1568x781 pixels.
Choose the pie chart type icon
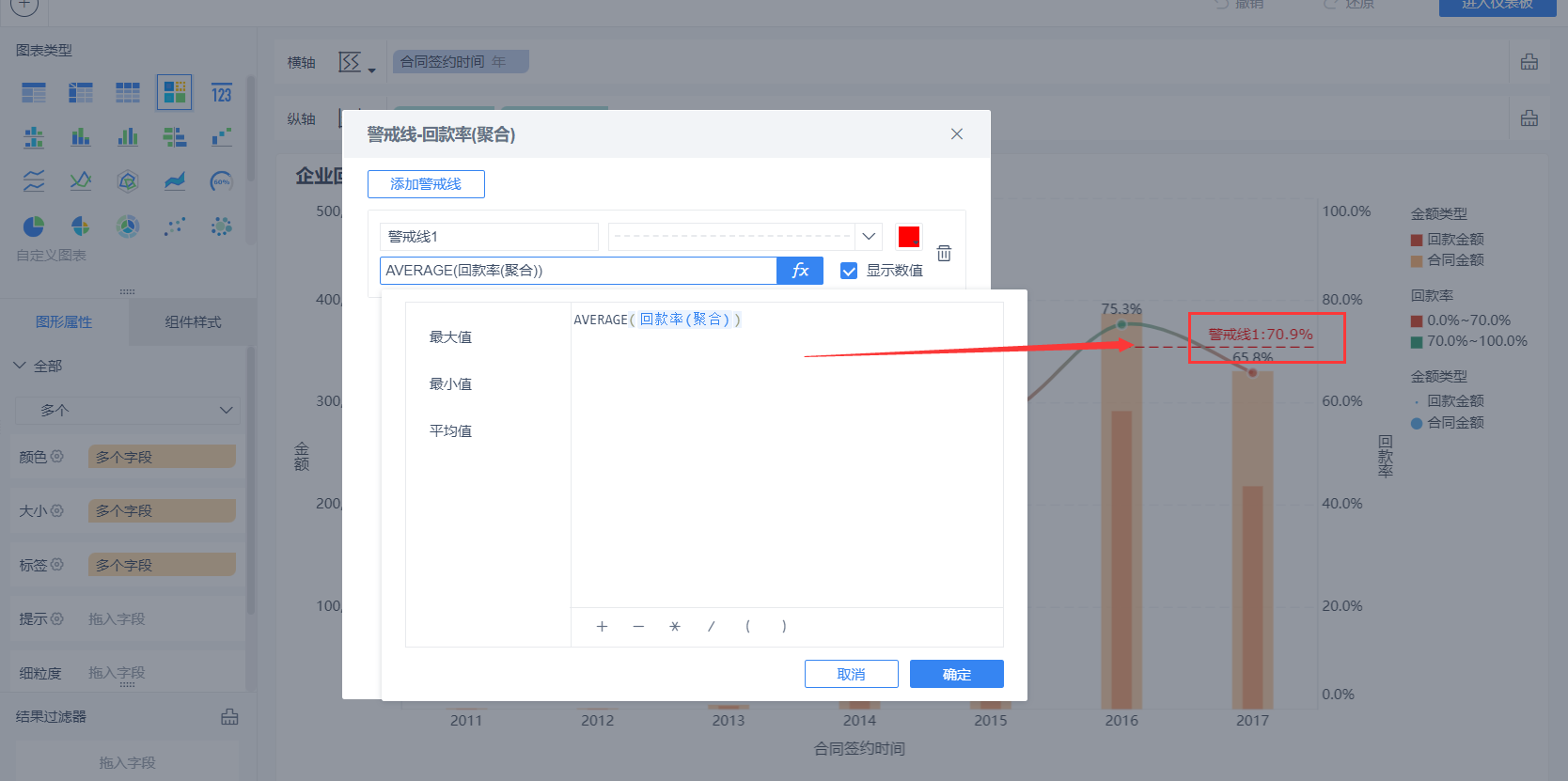coord(34,226)
